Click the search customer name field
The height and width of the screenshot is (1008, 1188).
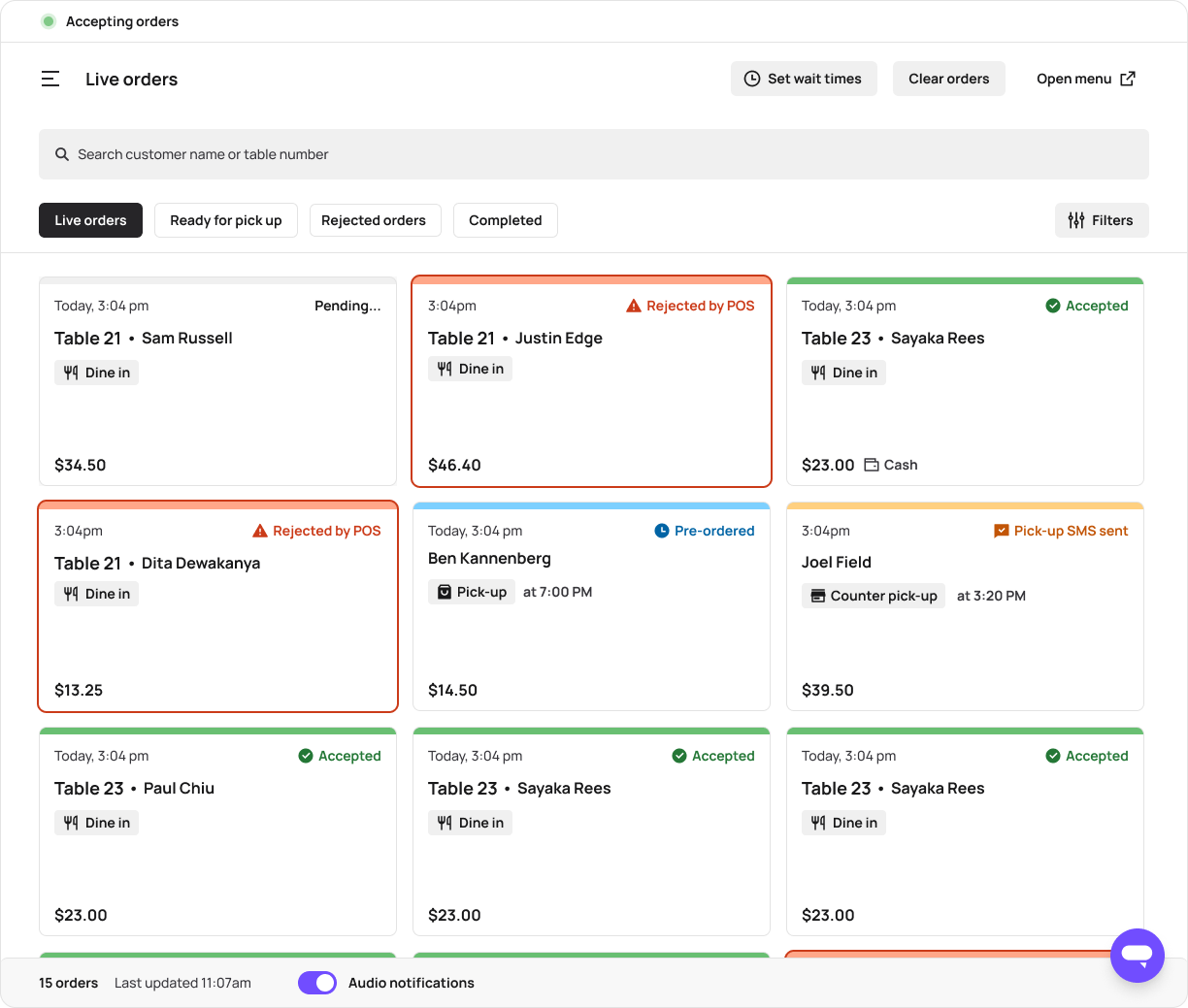(x=593, y=154)
